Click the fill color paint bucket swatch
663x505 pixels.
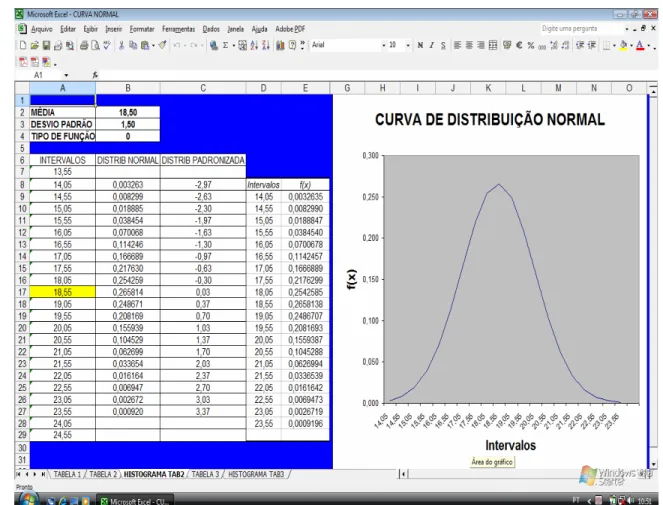click(x=623, y=45)
